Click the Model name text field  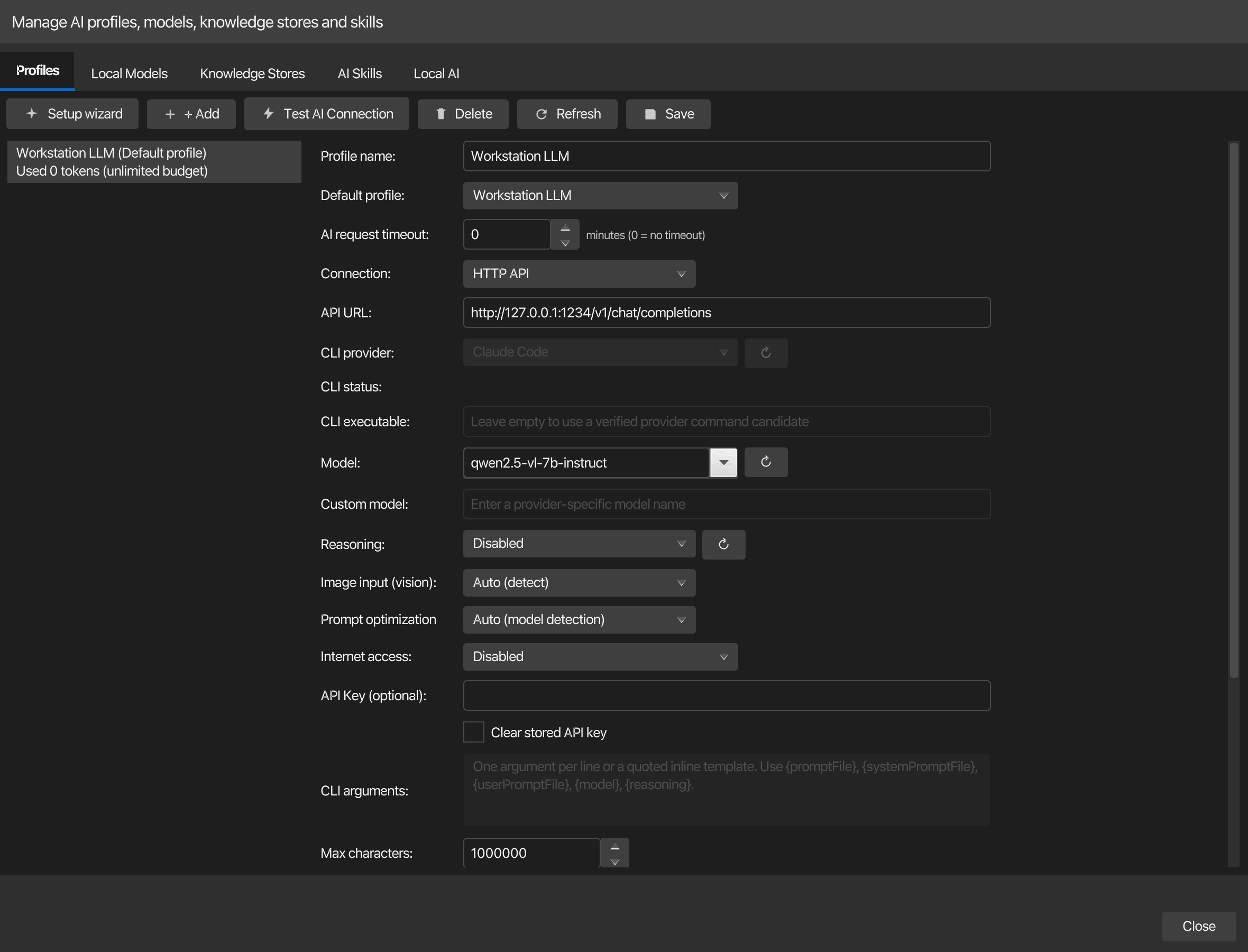coord(586,463)
